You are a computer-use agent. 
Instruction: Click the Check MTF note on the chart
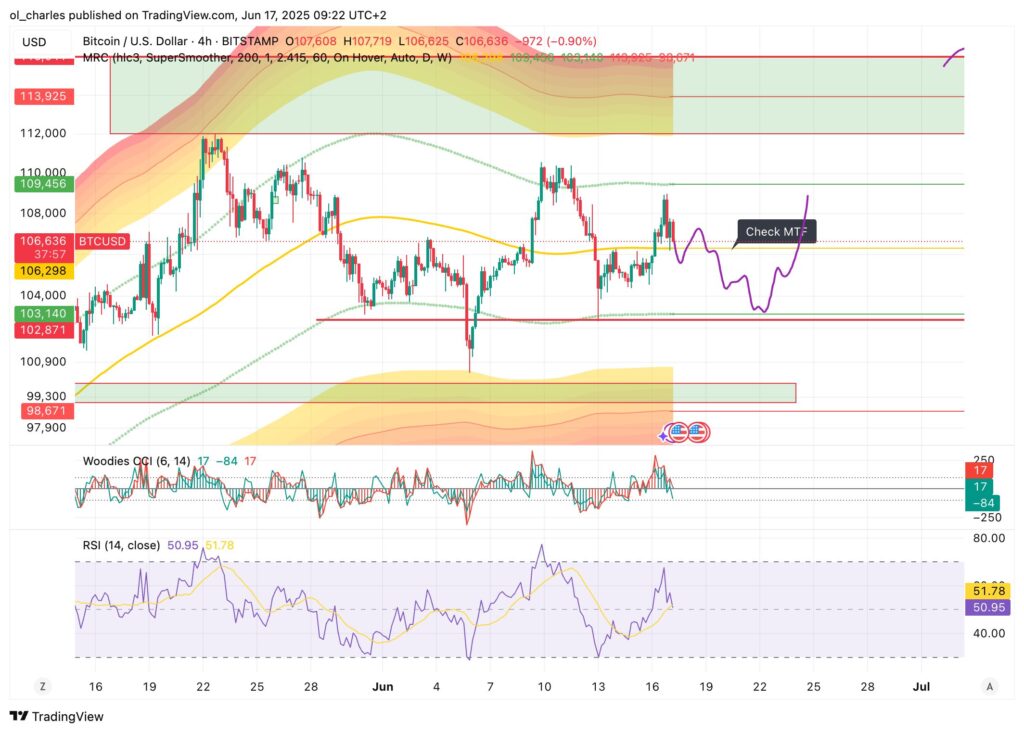coord(778,231)
